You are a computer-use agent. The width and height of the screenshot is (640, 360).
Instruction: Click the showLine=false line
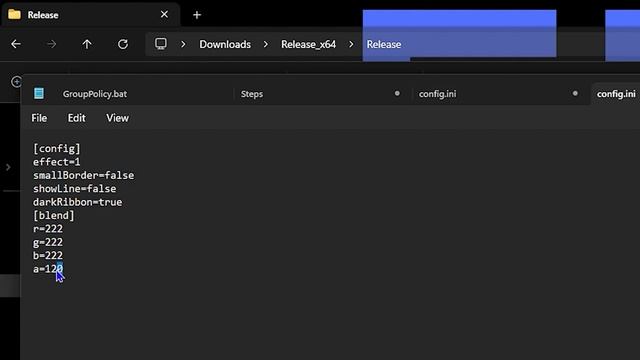tap(74, 189)
